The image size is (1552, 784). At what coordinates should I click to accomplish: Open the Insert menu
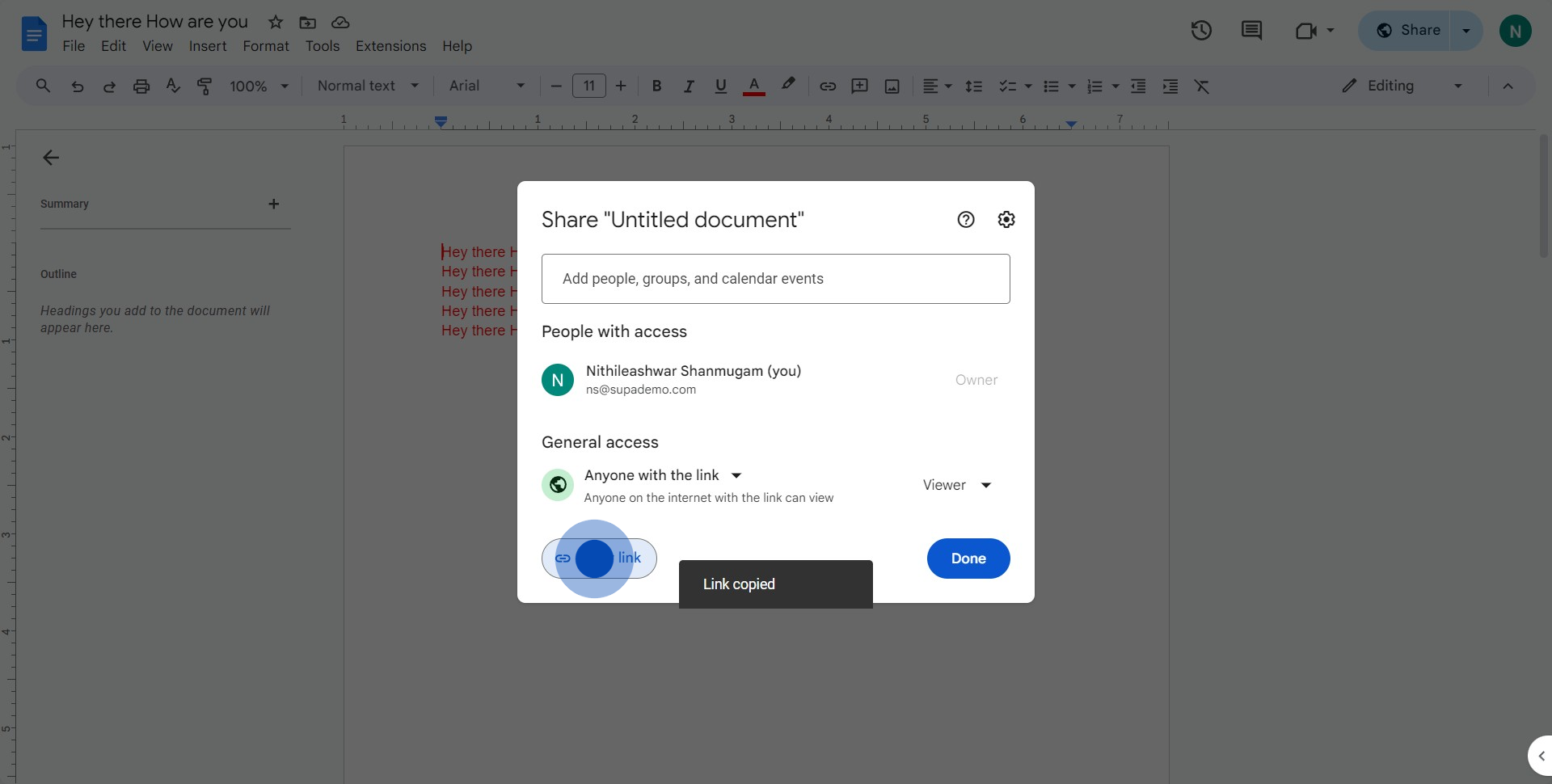coord(208,46)
